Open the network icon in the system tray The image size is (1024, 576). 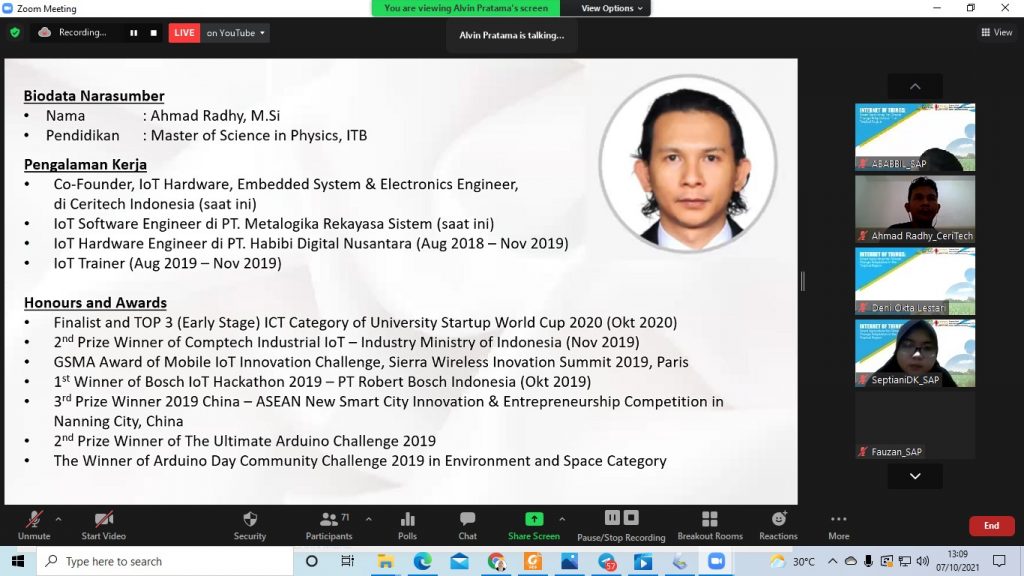click(904, 561)
